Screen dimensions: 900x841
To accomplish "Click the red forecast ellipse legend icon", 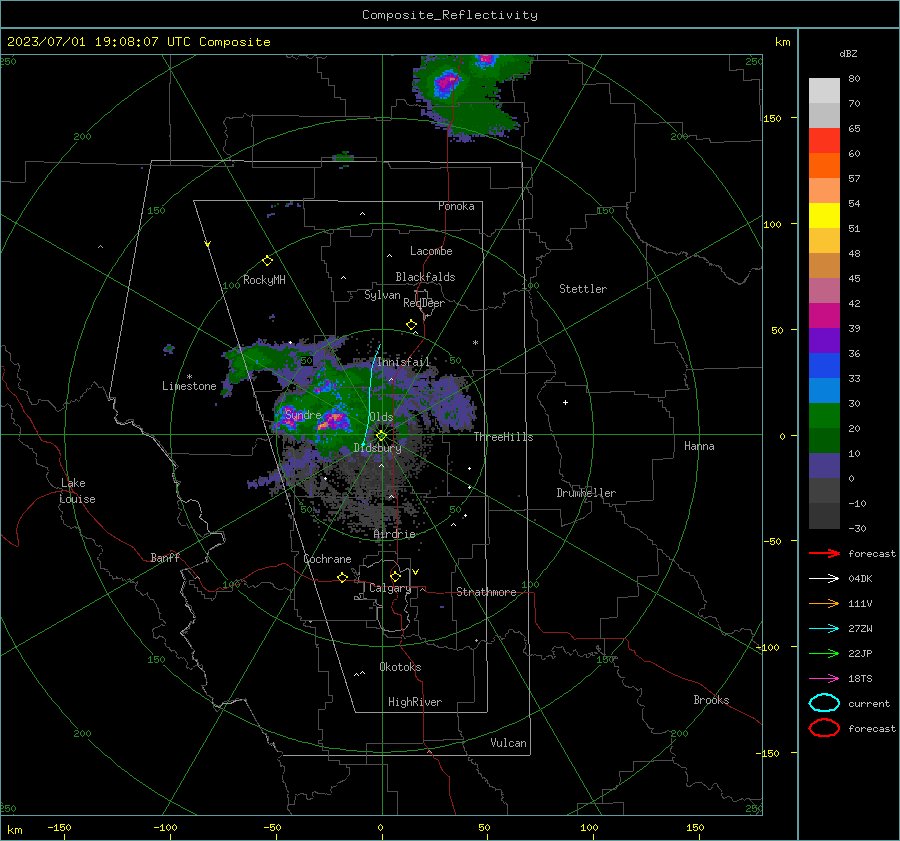I will [x=824, y=728].
